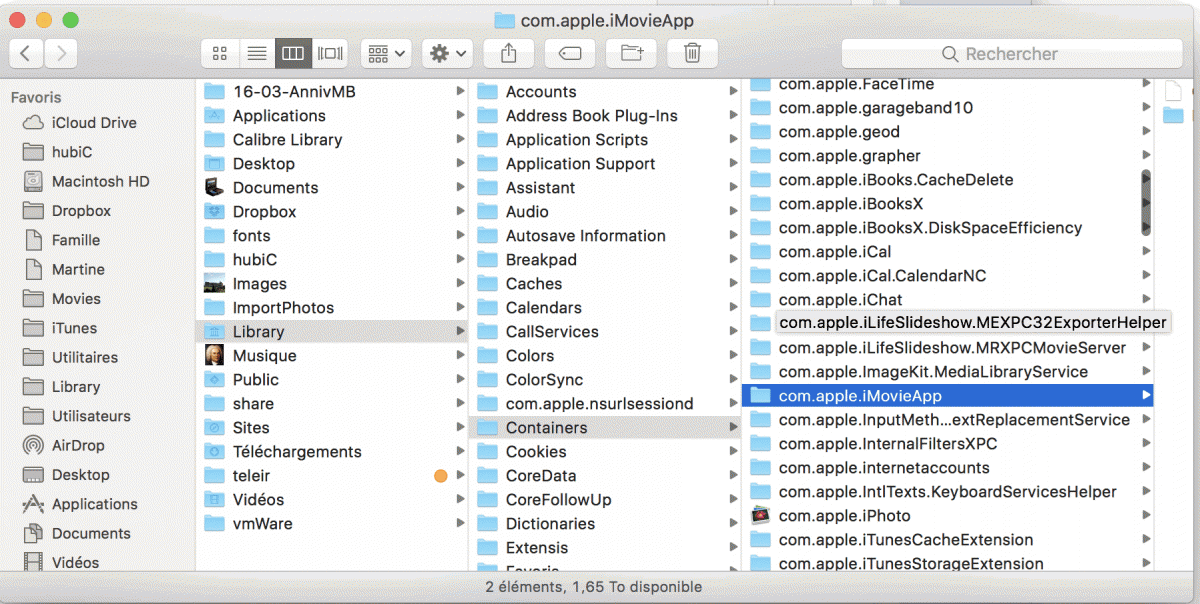Click the containers column vertical scrollbar
Image resolution: width=1200 pixels, height=604 pixels.
1146,202
